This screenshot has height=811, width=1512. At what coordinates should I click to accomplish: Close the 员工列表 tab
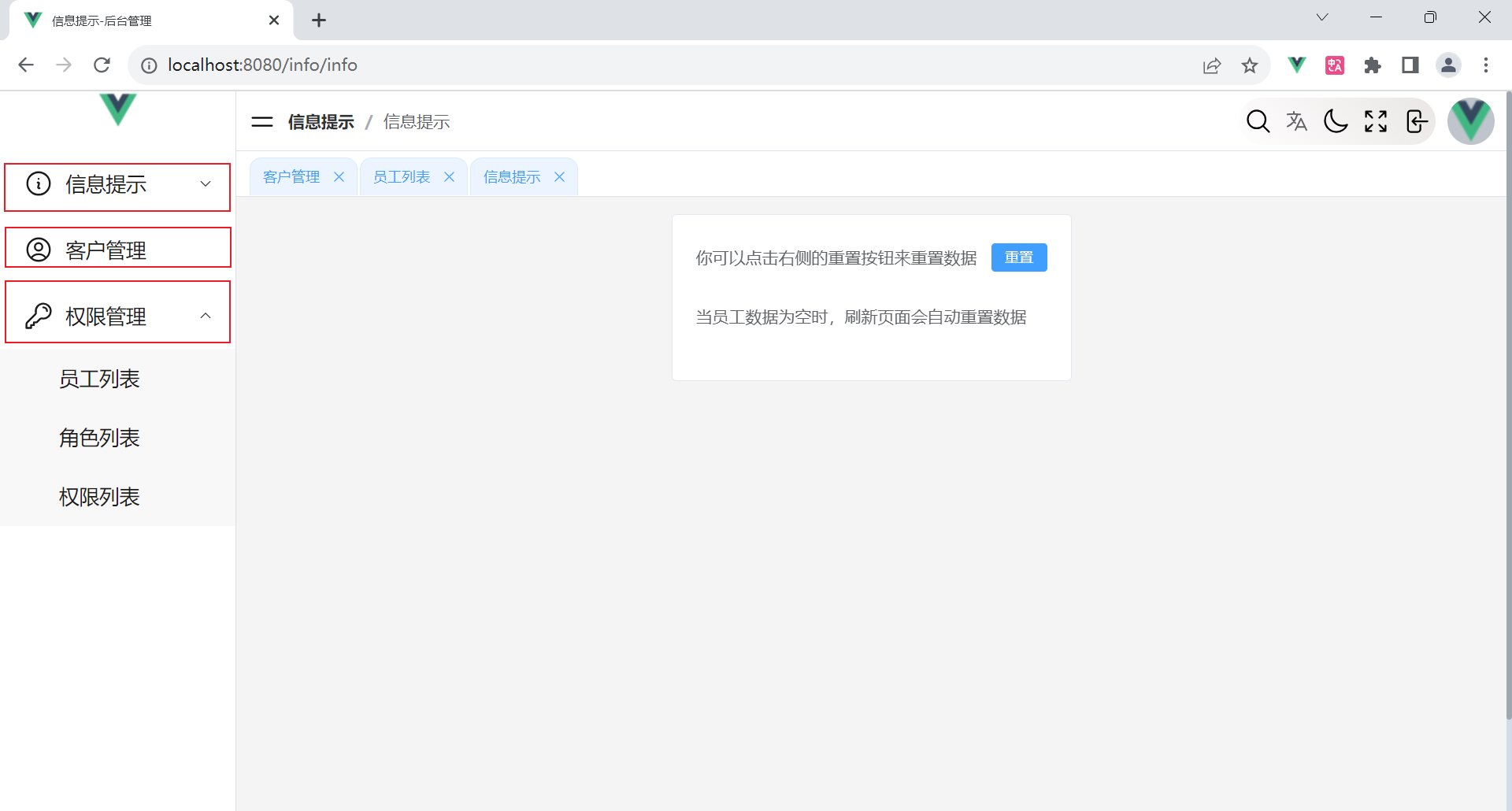[x=450, y=177]
